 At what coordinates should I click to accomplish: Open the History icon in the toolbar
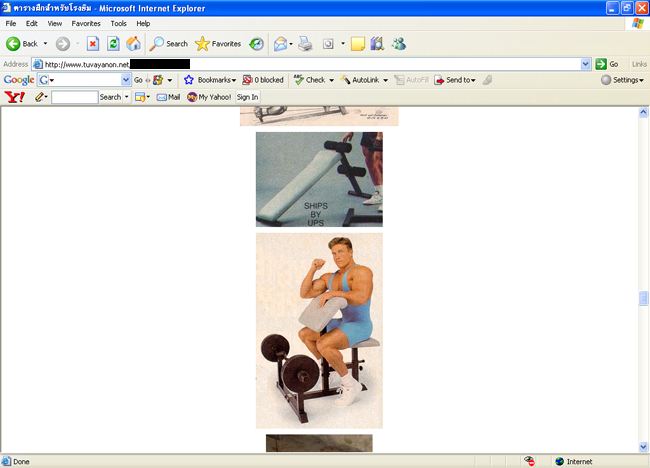(257, 43)
